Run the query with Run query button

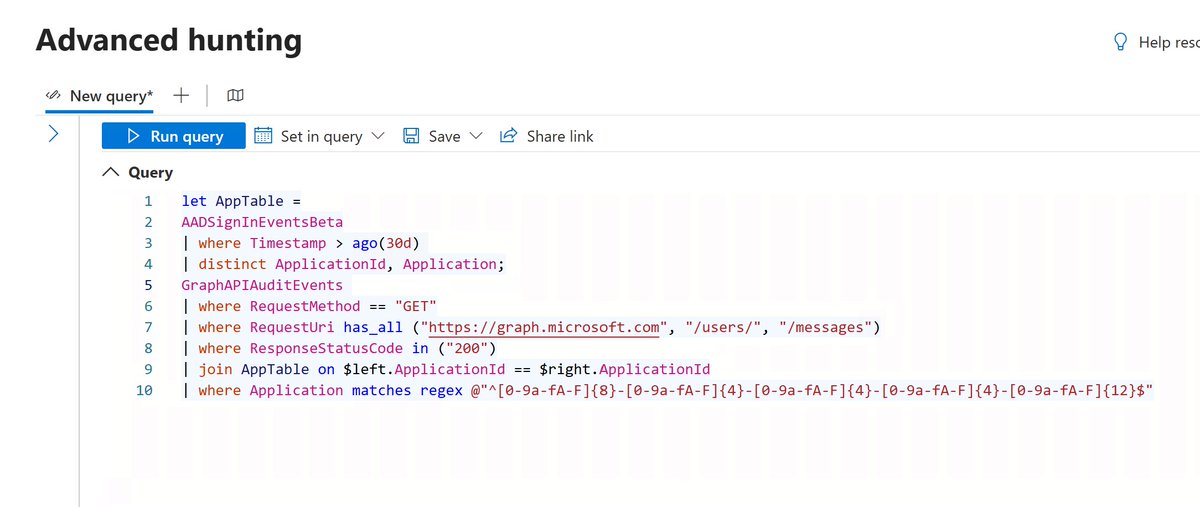pos(173,136)
